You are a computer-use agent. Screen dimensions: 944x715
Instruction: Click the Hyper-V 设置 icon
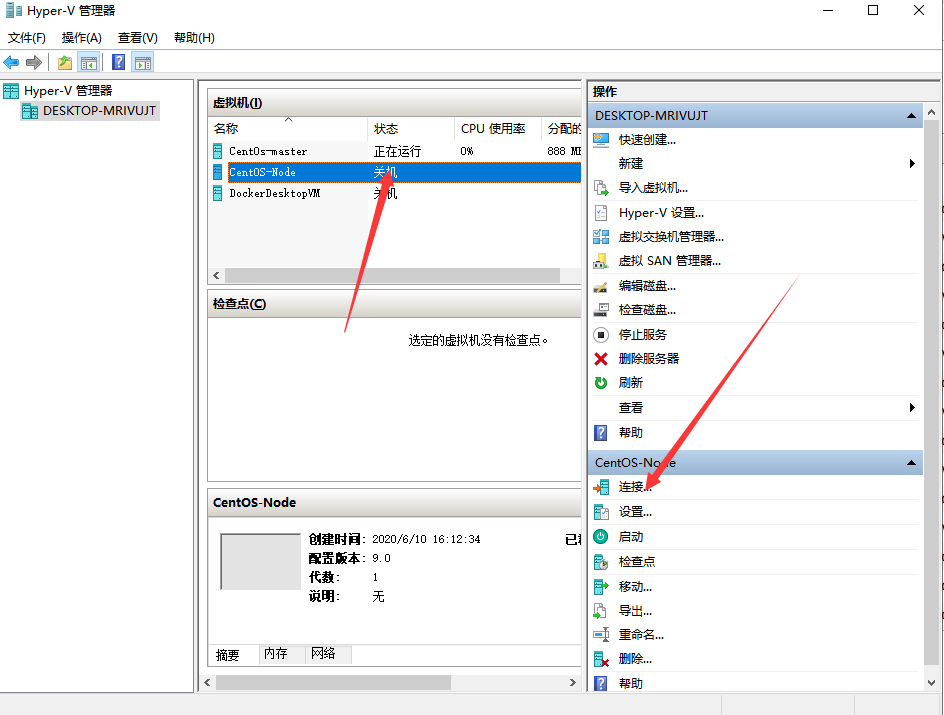601,213
